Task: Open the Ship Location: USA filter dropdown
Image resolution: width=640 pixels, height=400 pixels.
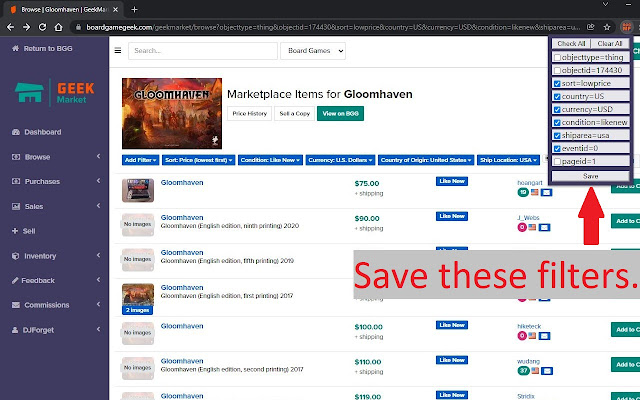Action: click(x=508, y=160)
